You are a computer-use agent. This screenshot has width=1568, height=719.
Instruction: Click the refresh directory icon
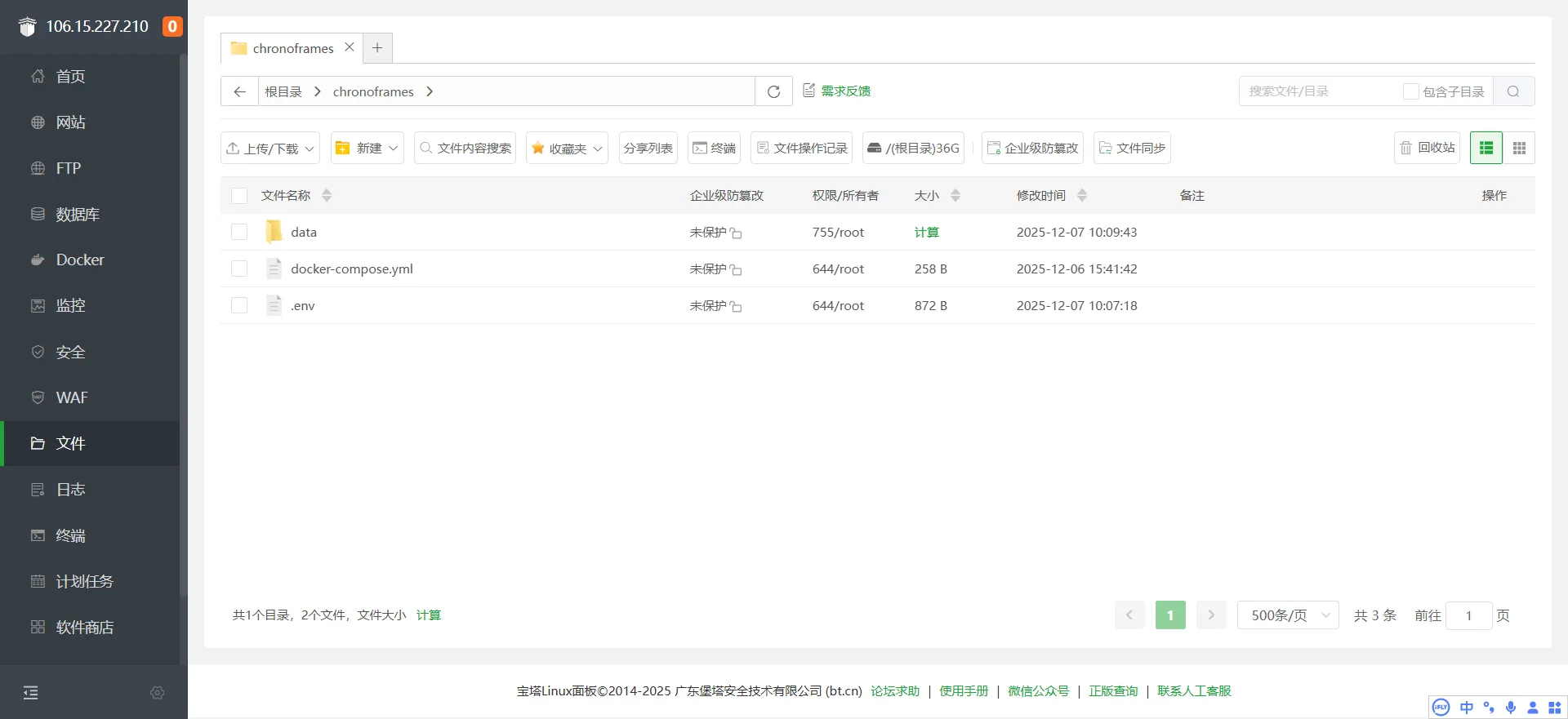click(773, 91)
